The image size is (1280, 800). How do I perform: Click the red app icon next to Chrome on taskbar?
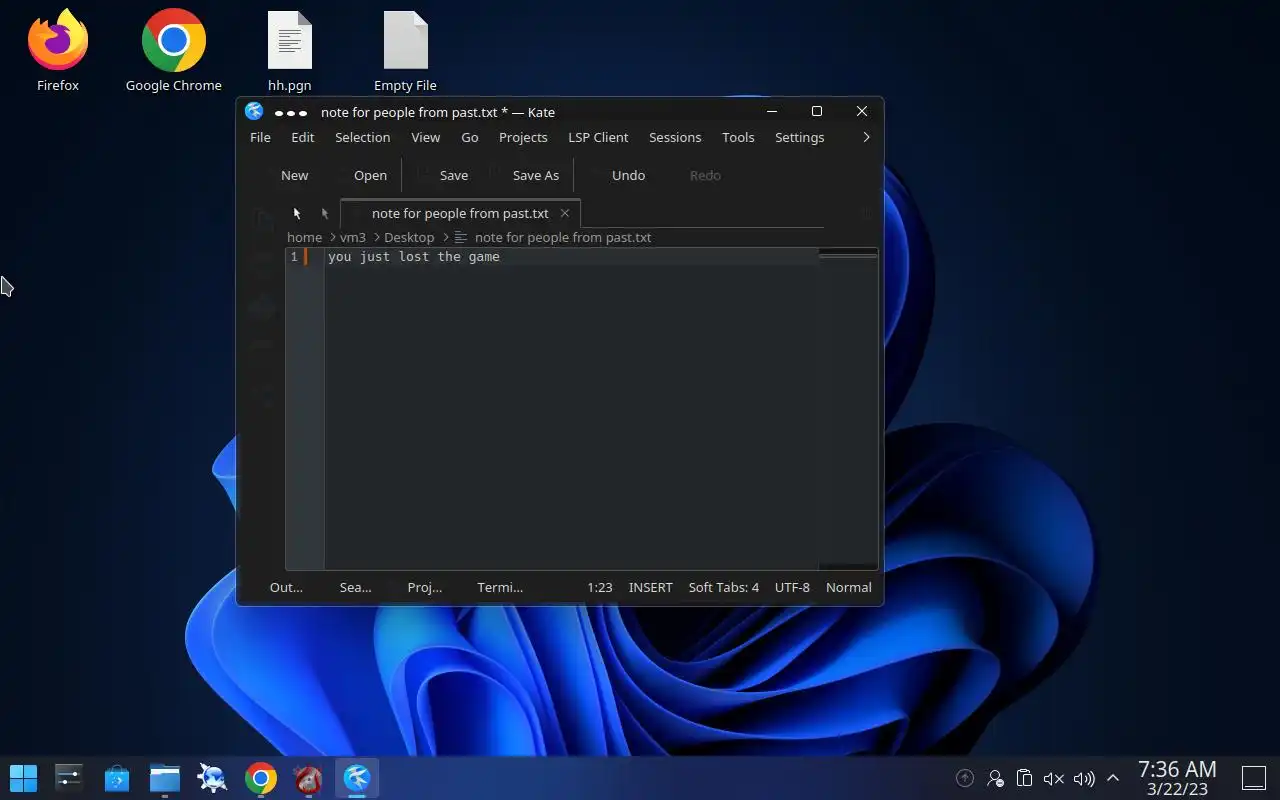click(x=309, y=778)
